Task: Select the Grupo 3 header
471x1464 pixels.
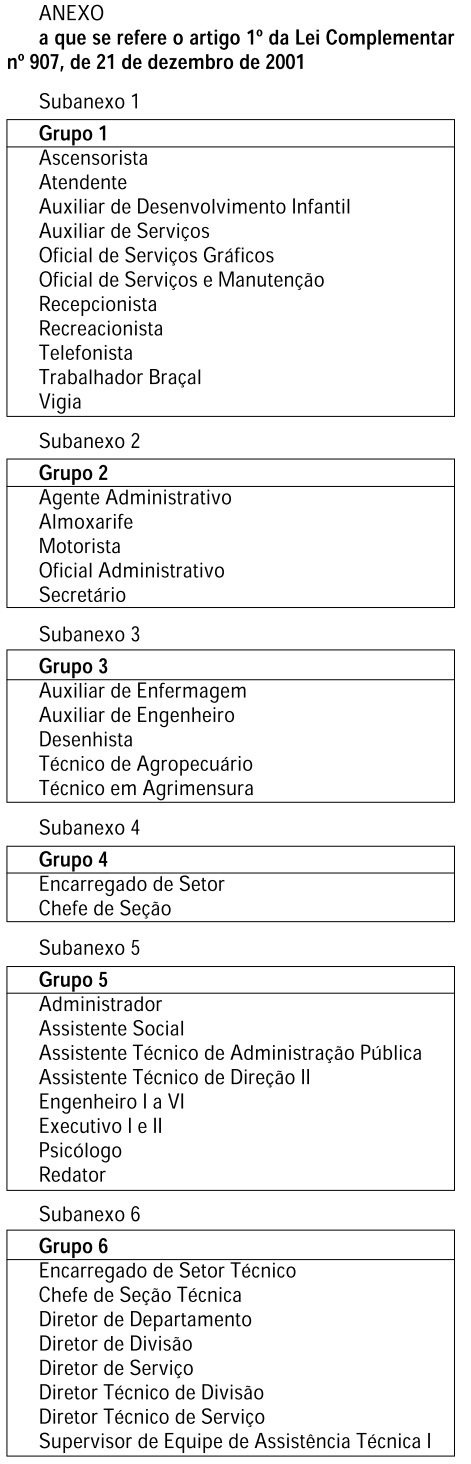Action: pyautogui.click(x=73, y=666)
